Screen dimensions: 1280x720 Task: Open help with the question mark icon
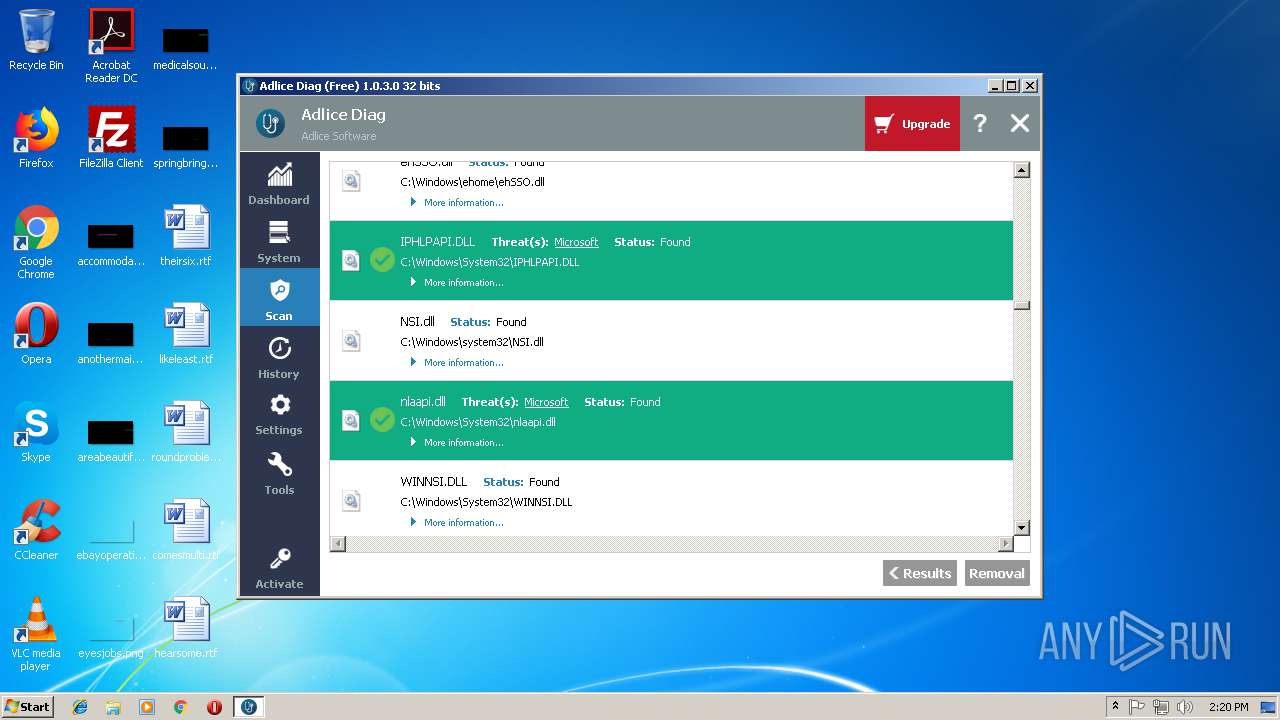pos(980,124)
